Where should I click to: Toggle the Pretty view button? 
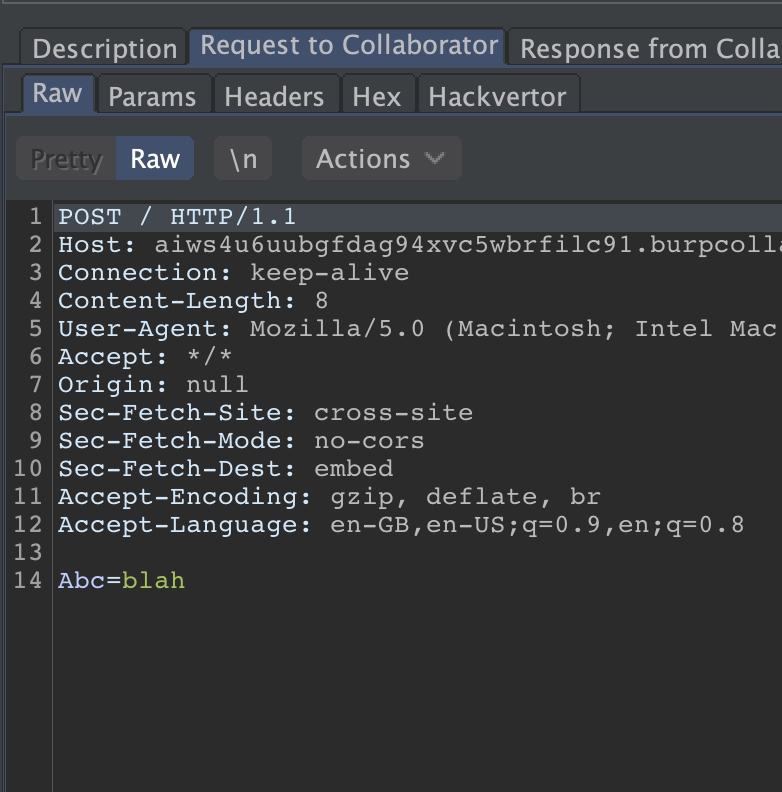click(67, 159)
